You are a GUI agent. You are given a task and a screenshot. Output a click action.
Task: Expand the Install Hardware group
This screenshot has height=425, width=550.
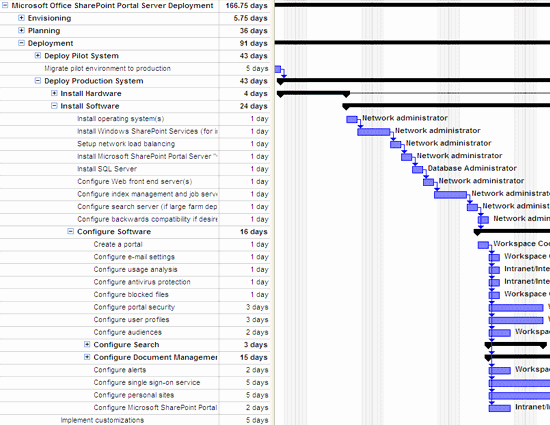54,93
